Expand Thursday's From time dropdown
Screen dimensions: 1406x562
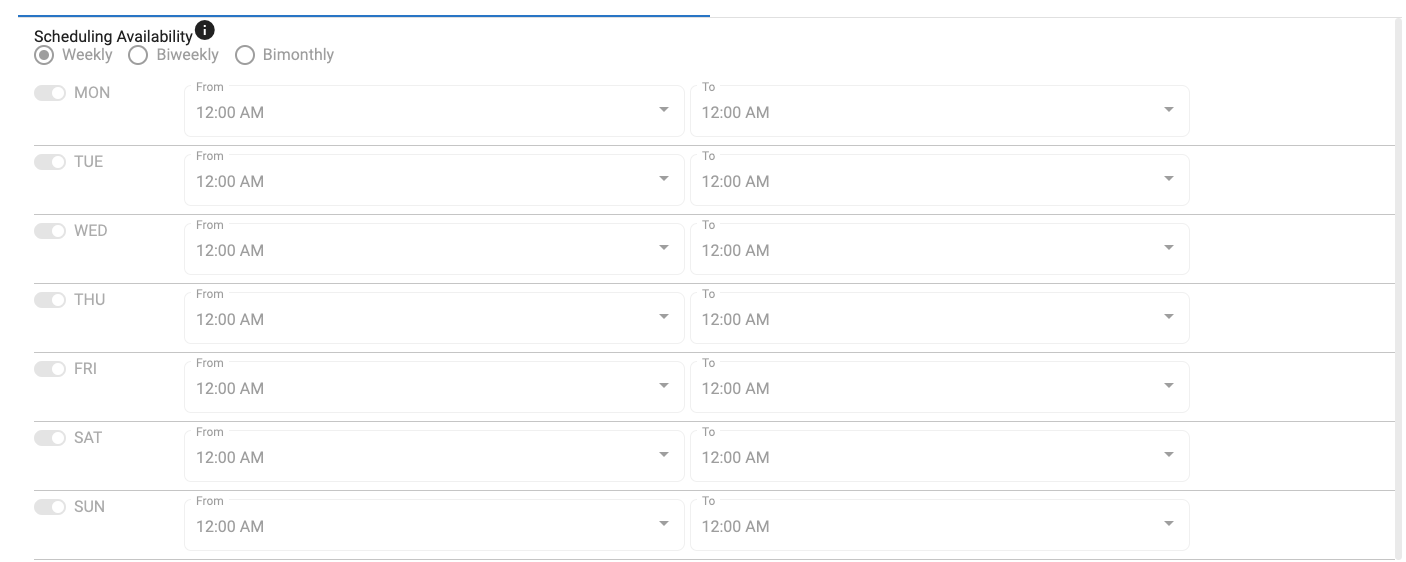click(434, 318)
